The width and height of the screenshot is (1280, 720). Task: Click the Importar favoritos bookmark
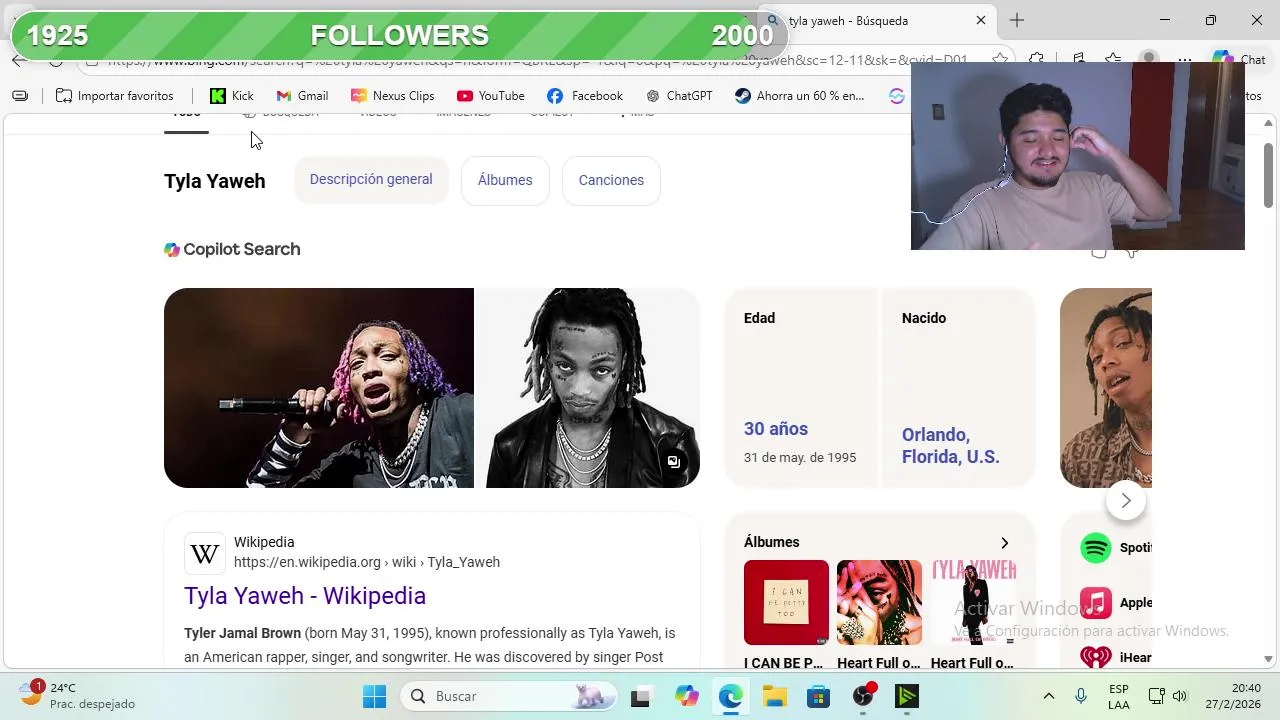tap(115, 96)
